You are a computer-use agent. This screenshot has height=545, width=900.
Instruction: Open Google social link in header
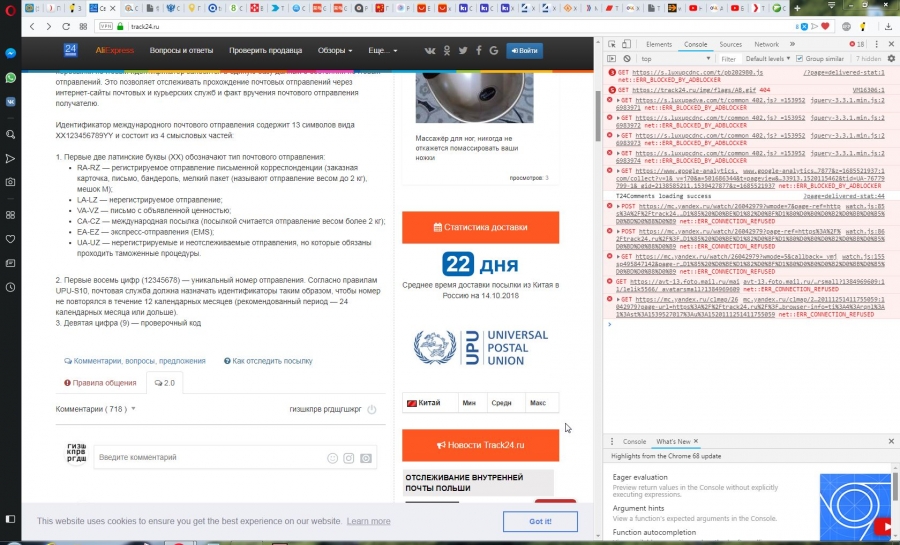point(494,50)
